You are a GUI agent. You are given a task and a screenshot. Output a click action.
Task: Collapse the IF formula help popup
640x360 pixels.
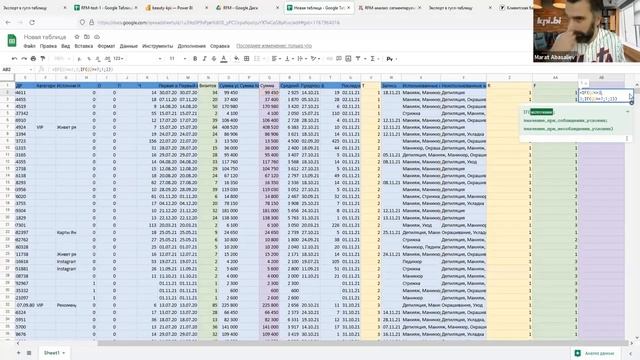click(627, 111)
